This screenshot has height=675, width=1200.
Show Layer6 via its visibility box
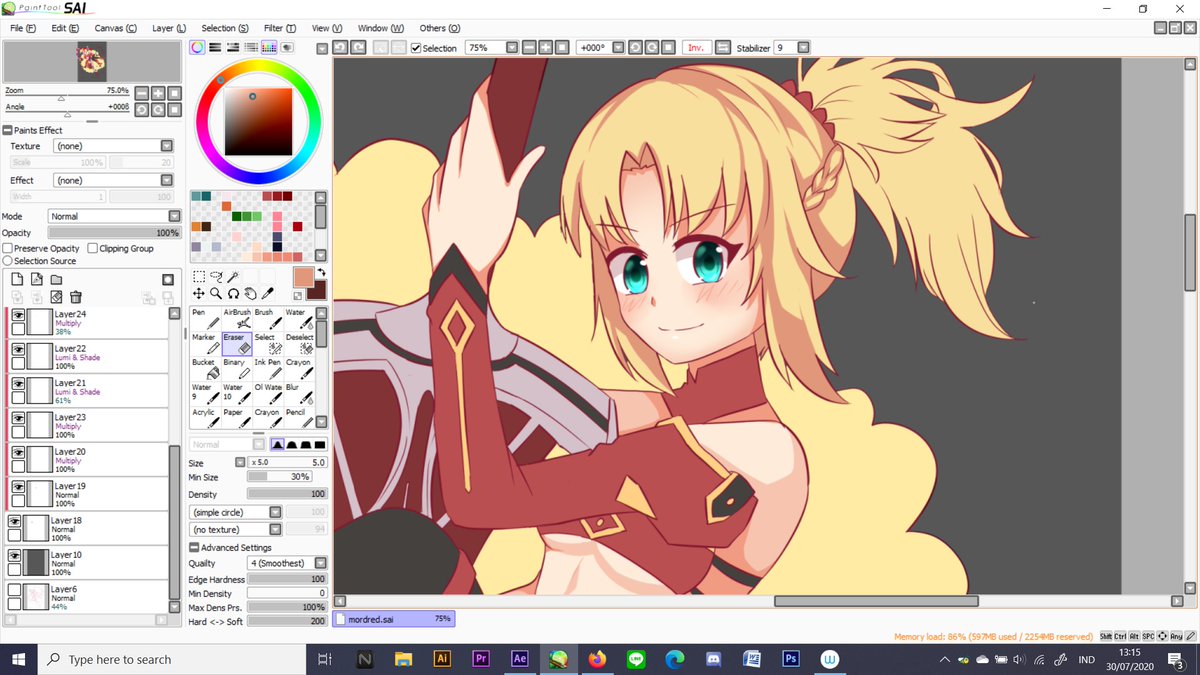(x=14, y=590)
